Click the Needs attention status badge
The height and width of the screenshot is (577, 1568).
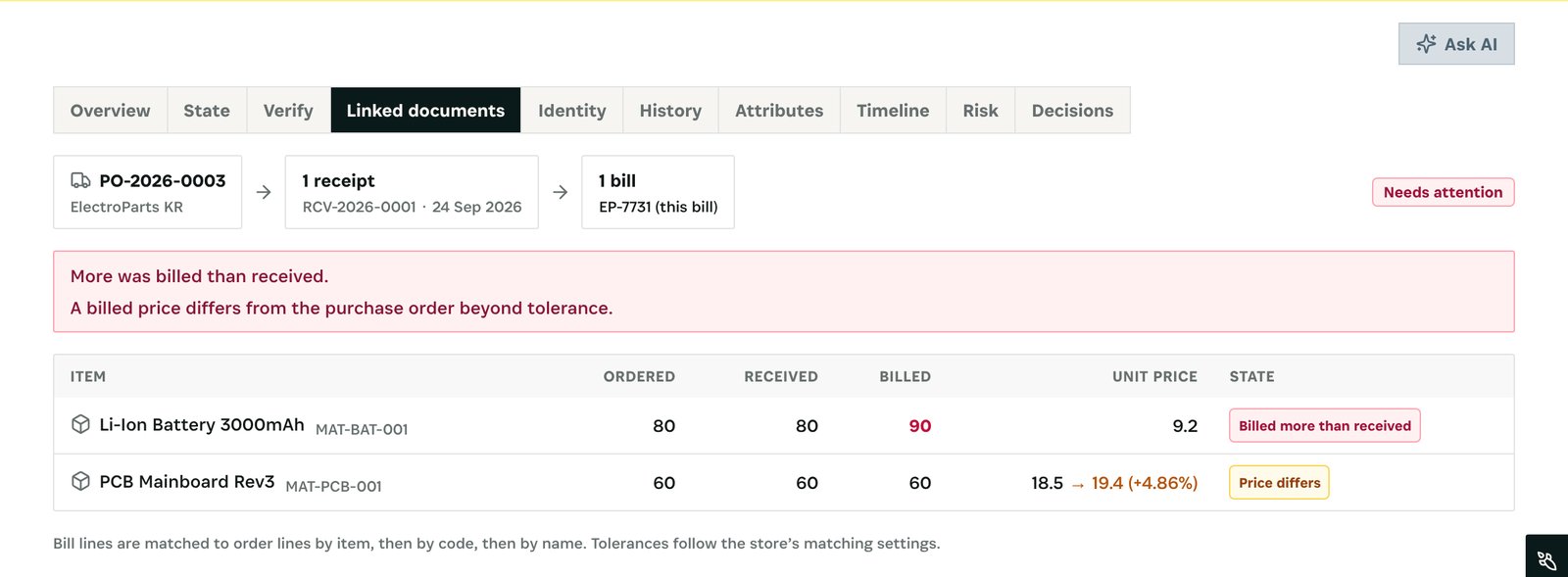click(x=1443, y=192)
